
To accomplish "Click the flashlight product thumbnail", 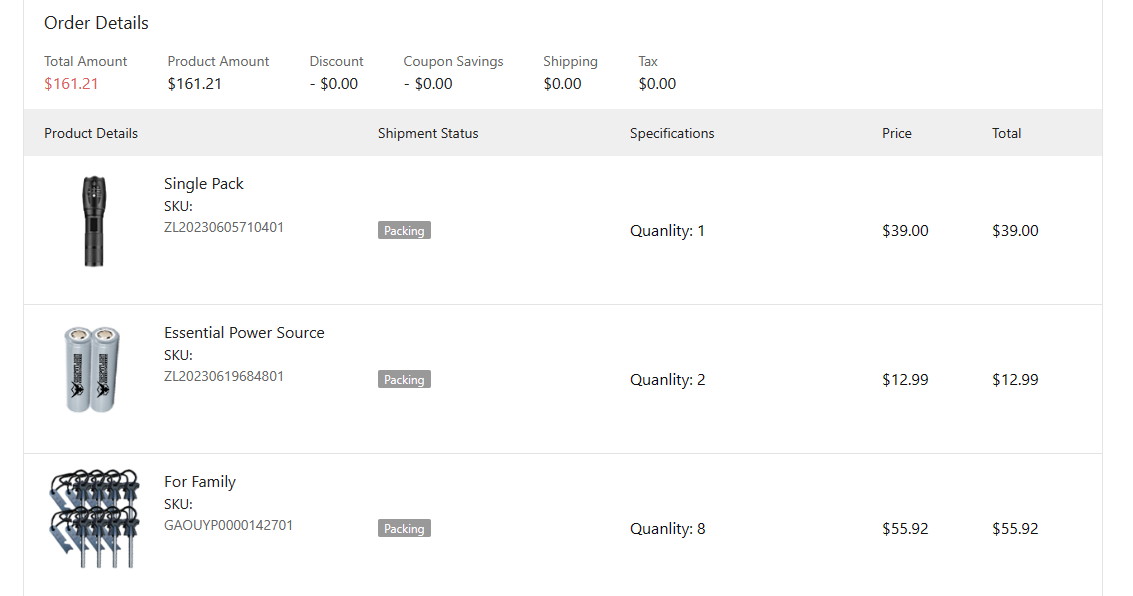I will click(93, 222).
